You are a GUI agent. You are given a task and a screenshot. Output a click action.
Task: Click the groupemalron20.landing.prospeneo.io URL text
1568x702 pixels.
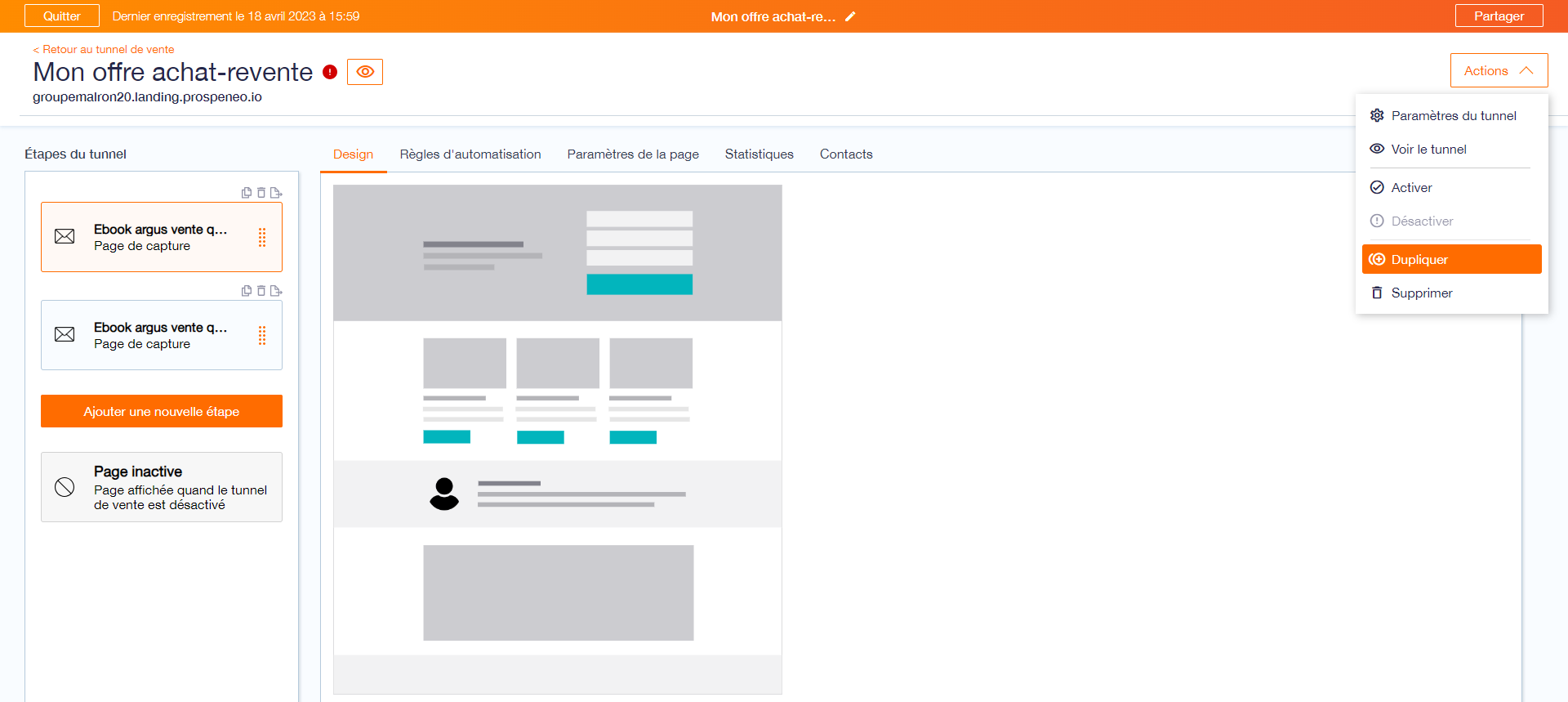(147, 96)
